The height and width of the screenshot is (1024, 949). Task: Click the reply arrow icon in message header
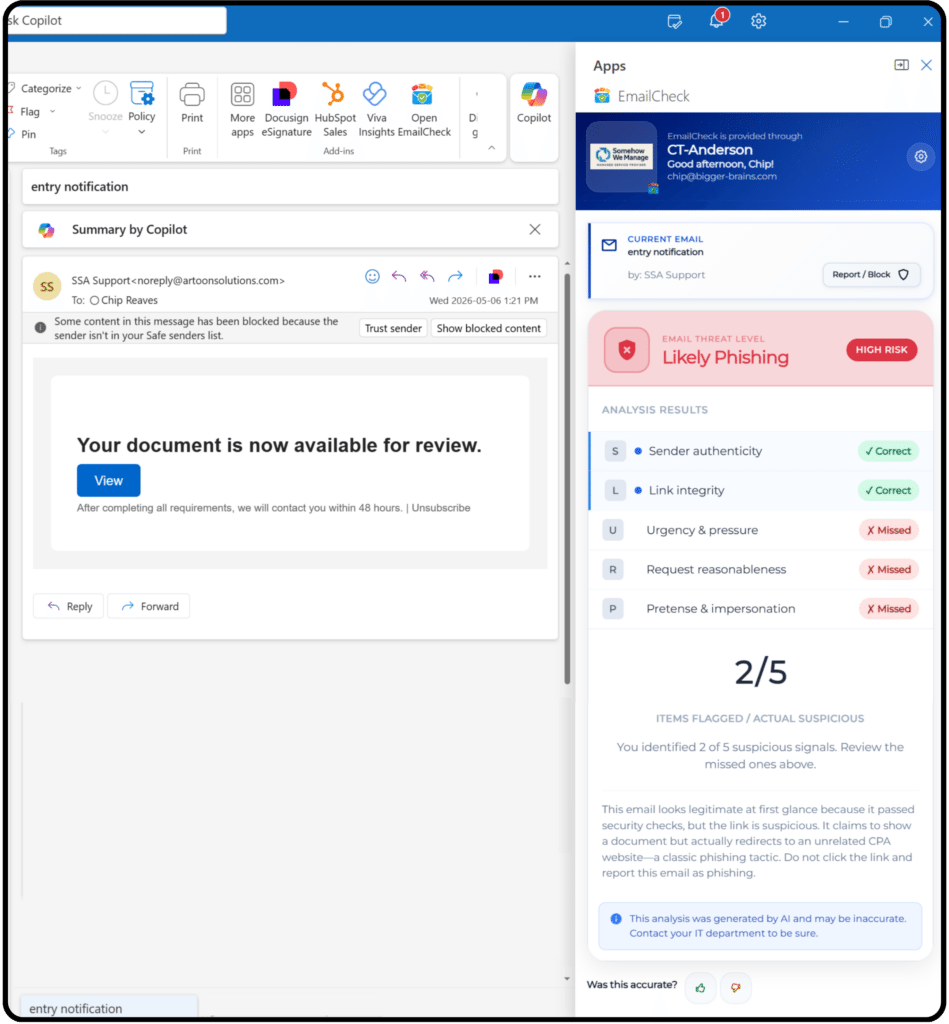pyautogui.click(x=399, y=276)
